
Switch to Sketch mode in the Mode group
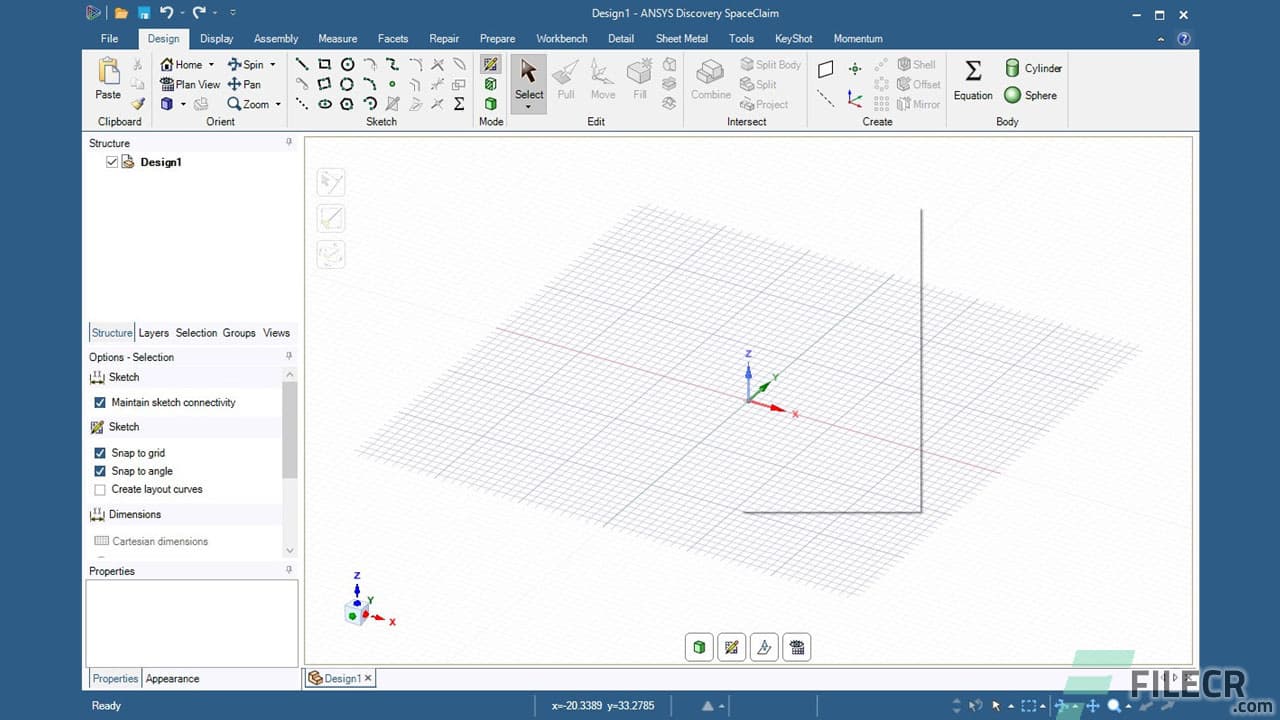click(x=490, y=63)
